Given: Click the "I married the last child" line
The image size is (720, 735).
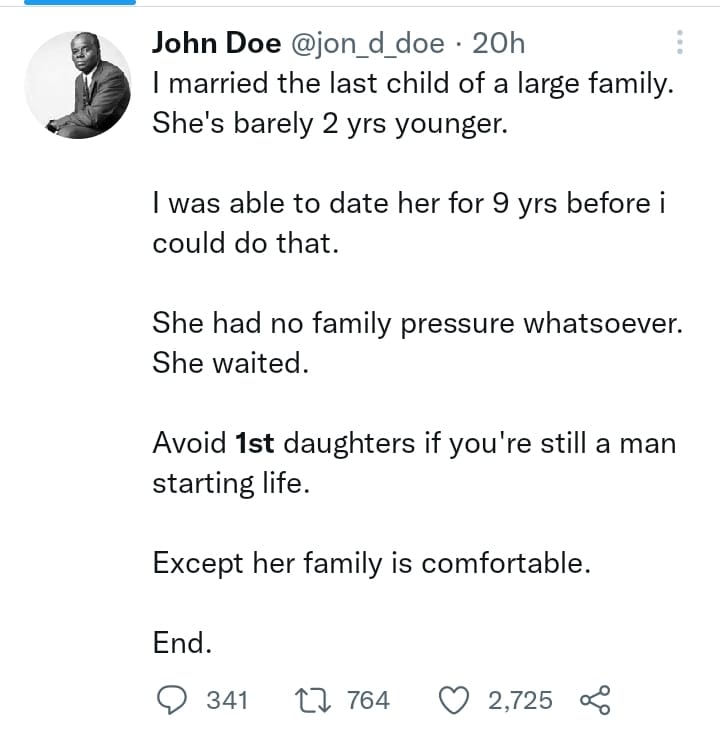Looking at the screenshot, I should pos(413,84).
